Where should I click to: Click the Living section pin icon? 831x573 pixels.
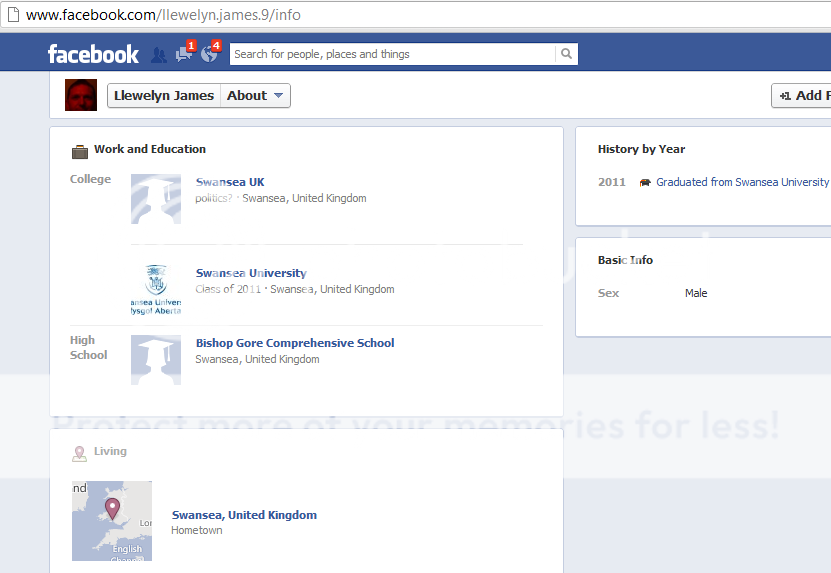(79, 453)
